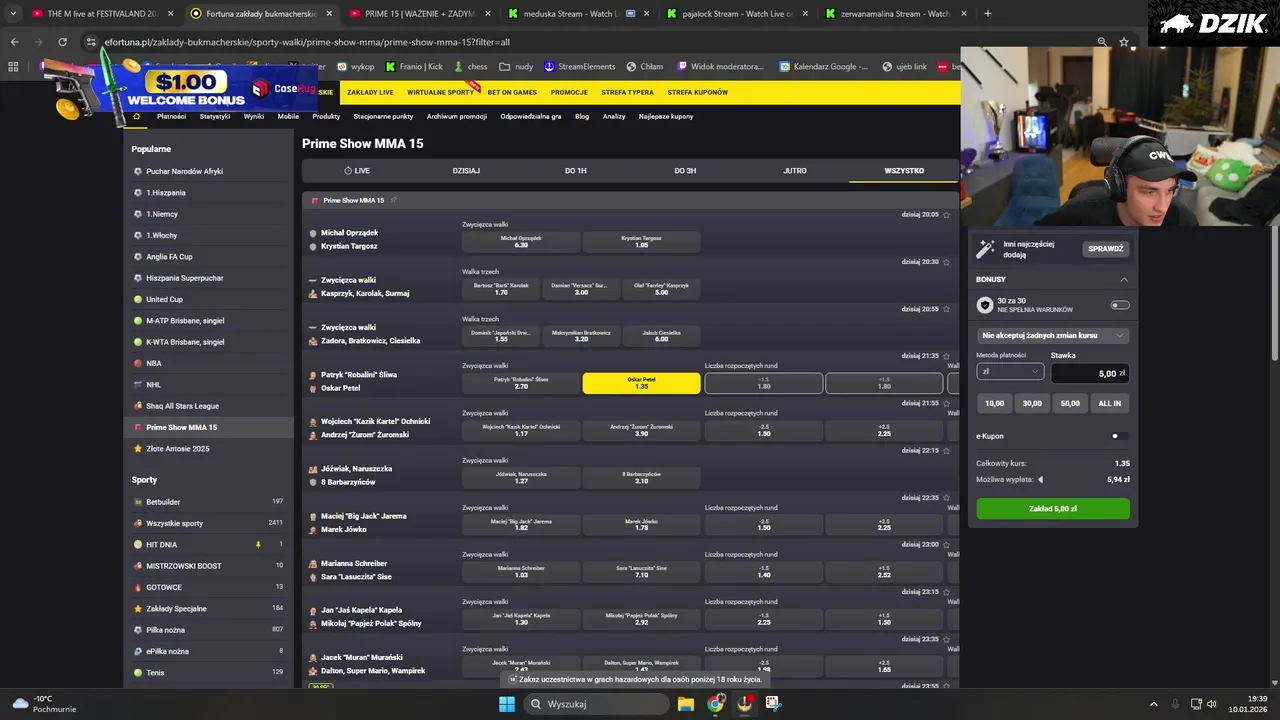1280x720 pixels.
Task: Open odds change acceptance dropdown
Action: click(1053, 336)
